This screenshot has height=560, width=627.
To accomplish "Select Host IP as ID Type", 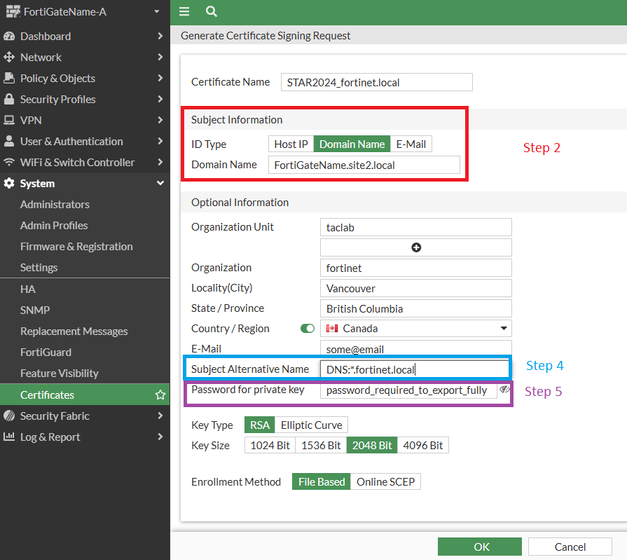I will (x=291, y=144).
